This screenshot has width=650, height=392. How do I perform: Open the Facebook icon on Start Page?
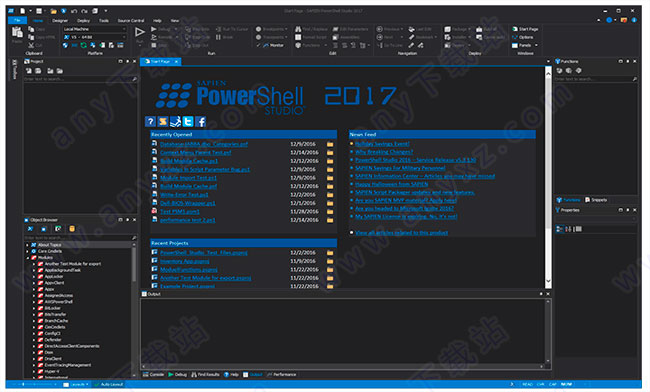(x=201, y=121)
